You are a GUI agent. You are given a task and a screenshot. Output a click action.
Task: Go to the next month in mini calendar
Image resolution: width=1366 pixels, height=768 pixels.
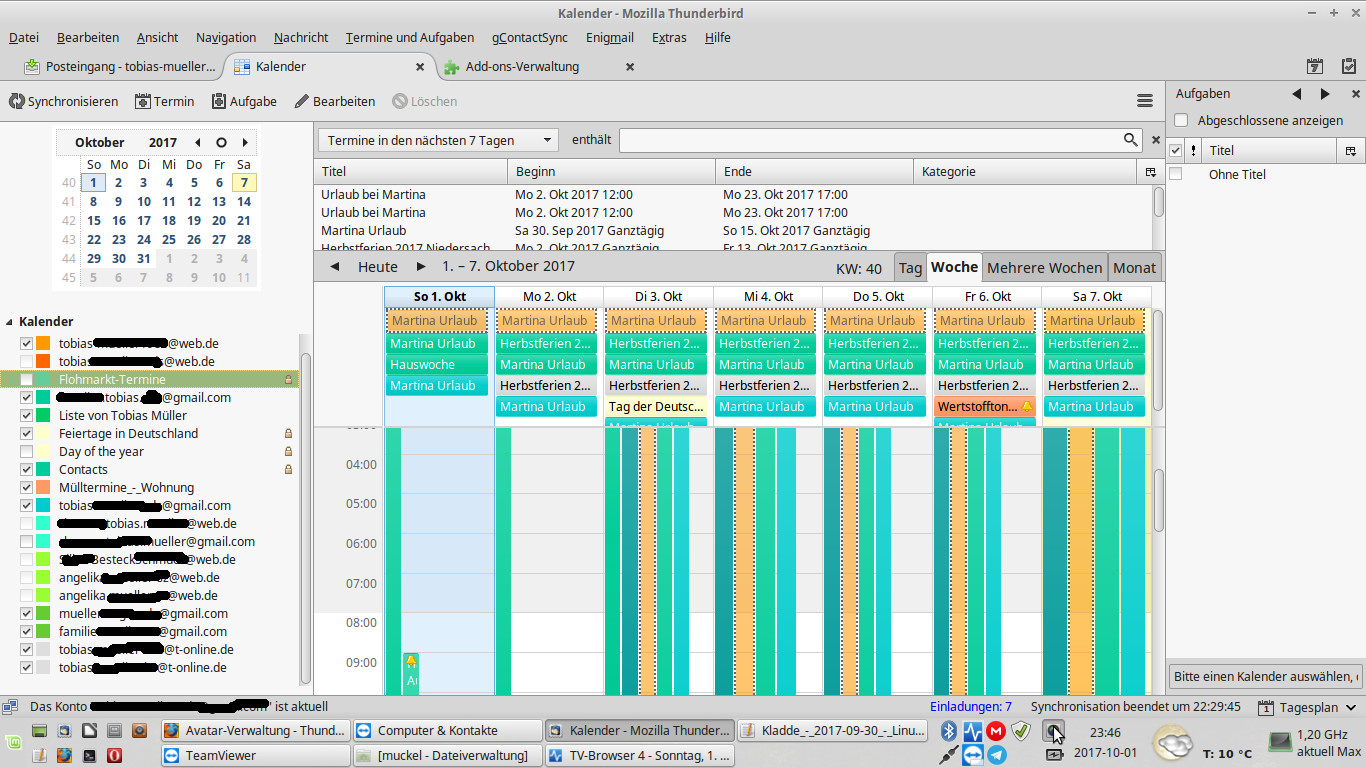tap(245, 142)
